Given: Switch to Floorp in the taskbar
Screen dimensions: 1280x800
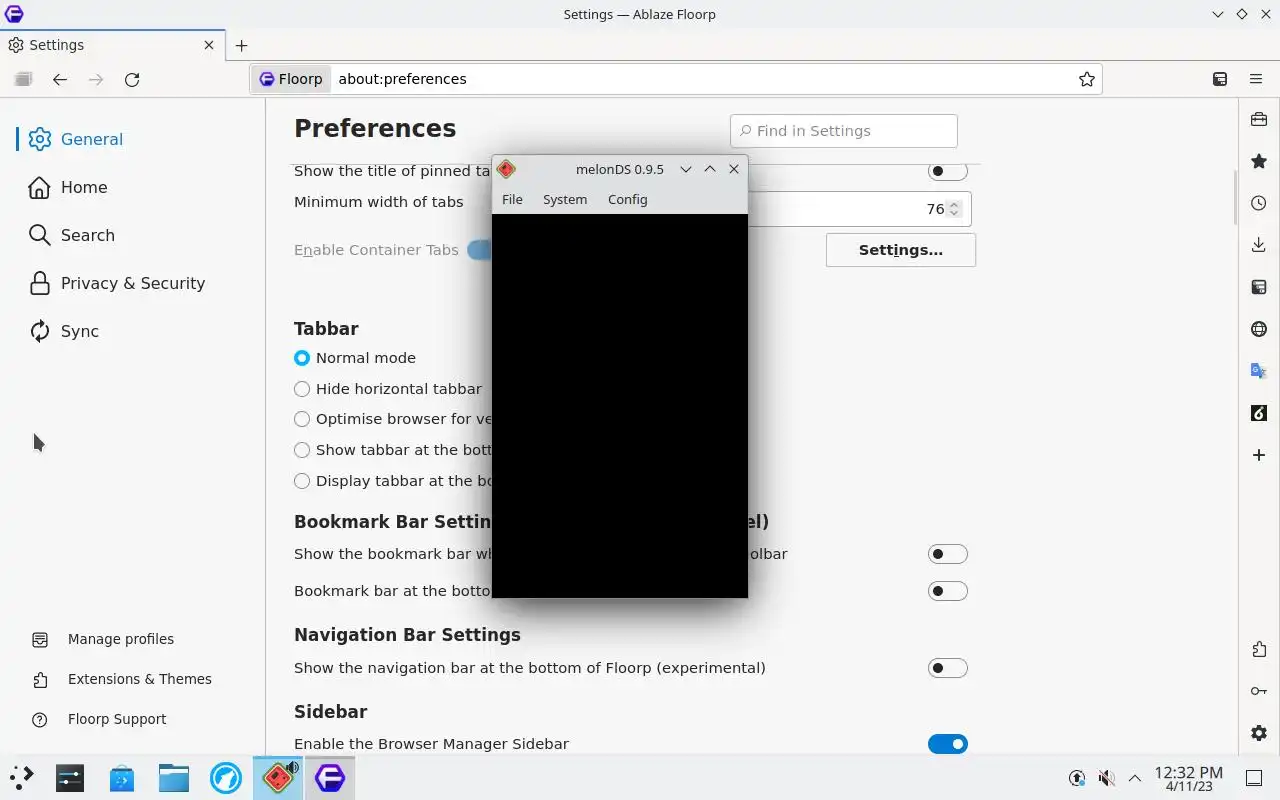Looking at the screenshot, I should tap(330, 777).
